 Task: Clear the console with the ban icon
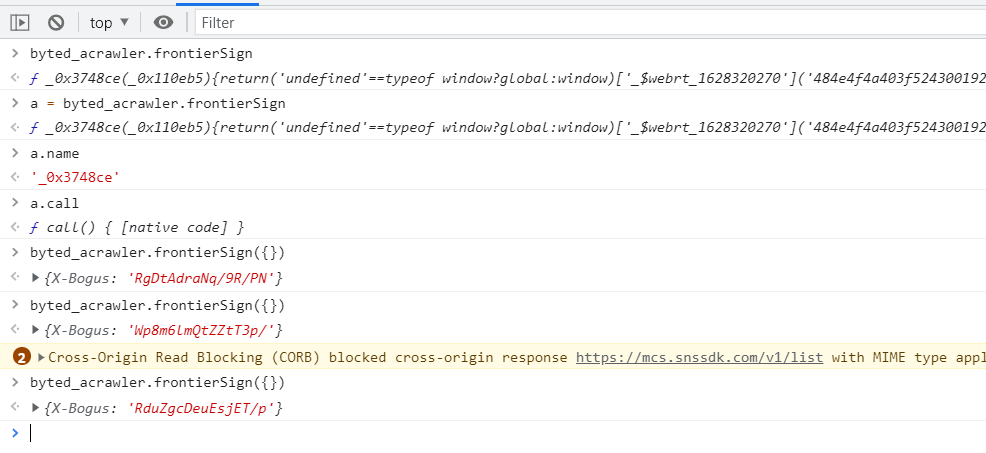coord(56,23)
